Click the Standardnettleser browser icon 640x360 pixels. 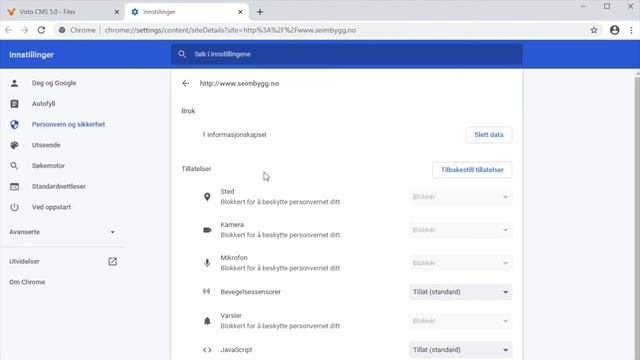click(14, 187)
